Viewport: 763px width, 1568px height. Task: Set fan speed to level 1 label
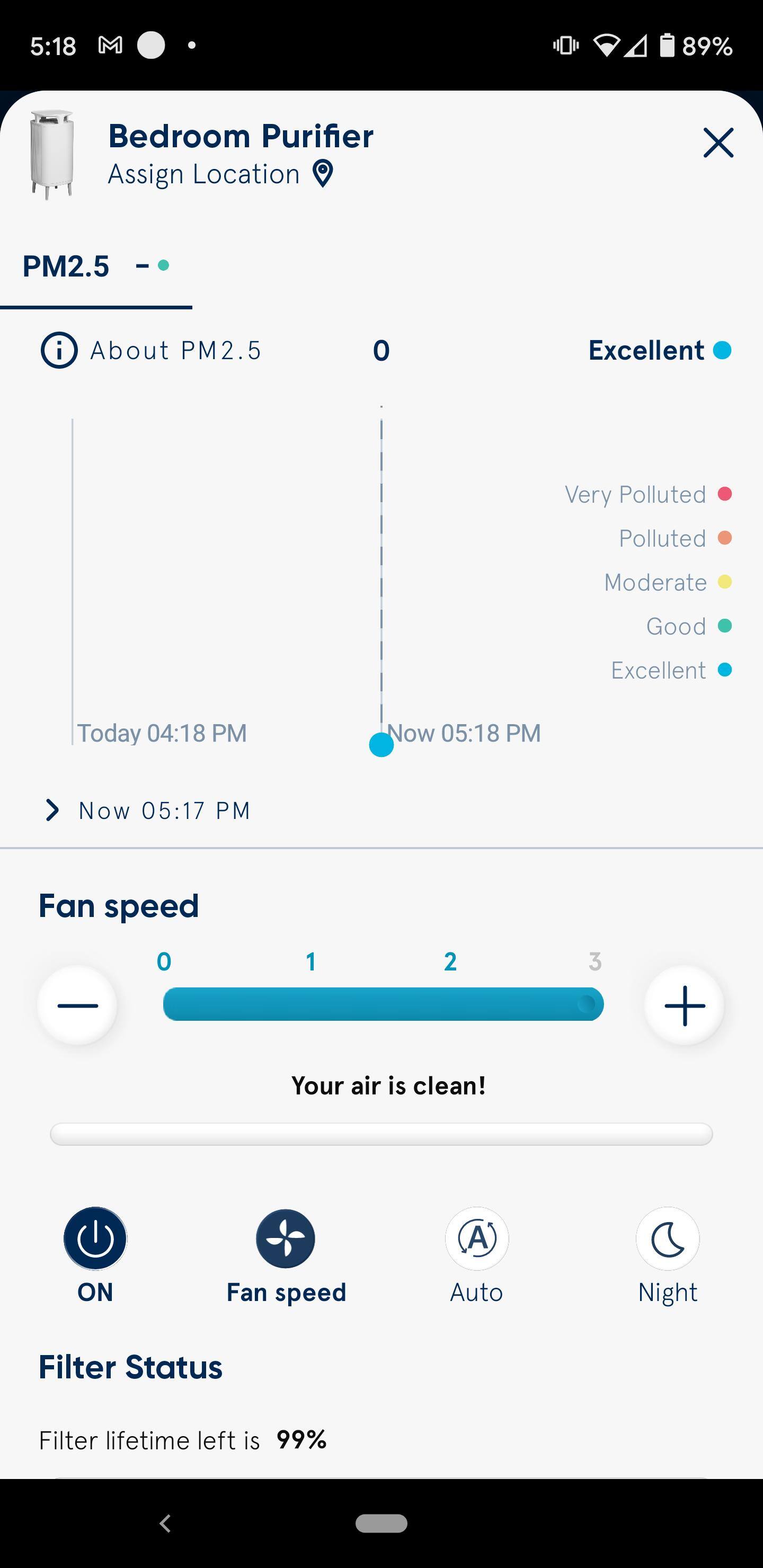(x=310, y=962)
